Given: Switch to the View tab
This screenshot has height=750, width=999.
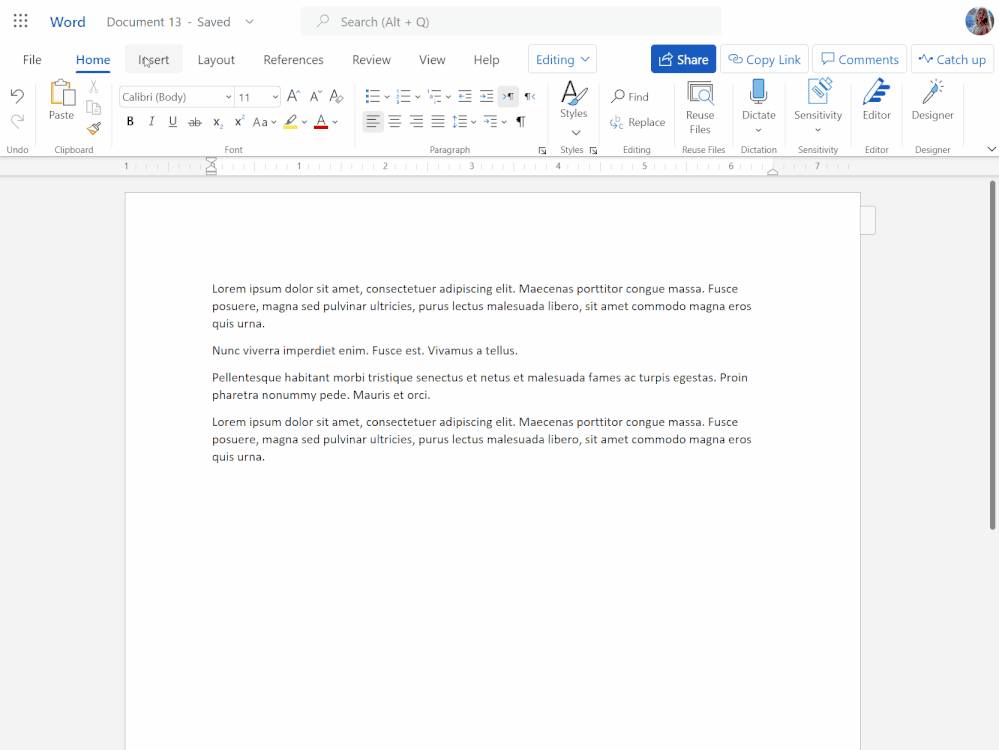Looking at the screenshot, I should 432,59.
